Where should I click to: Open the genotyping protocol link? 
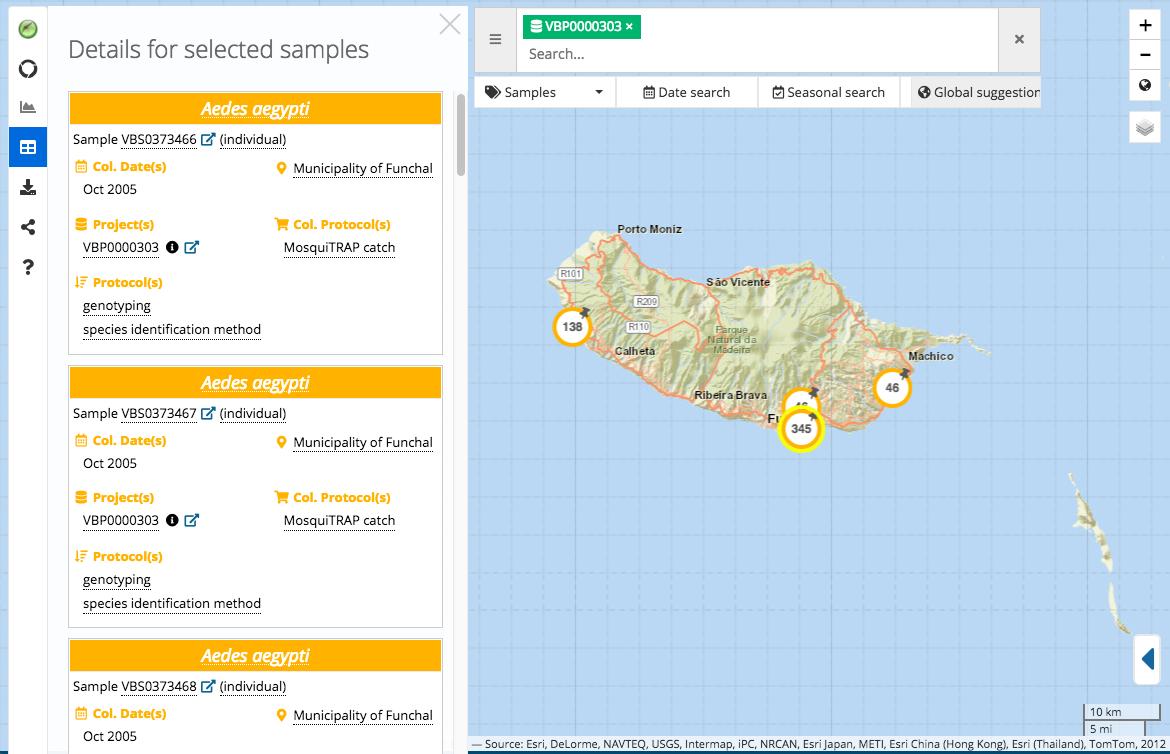(x=116, y=305)
